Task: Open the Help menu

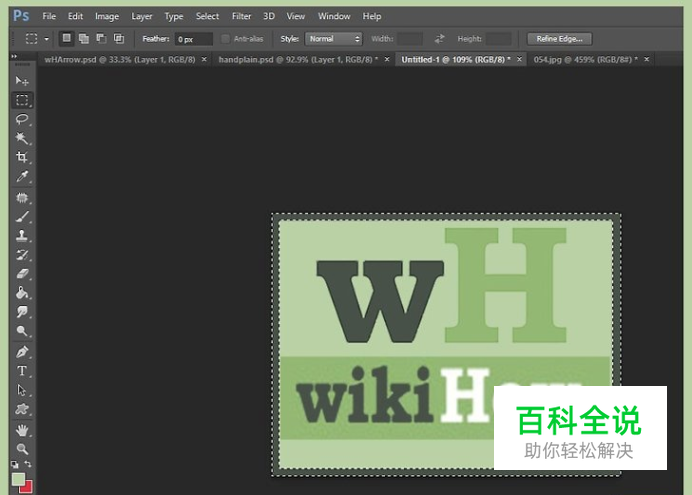Action: tap(372, 16)
